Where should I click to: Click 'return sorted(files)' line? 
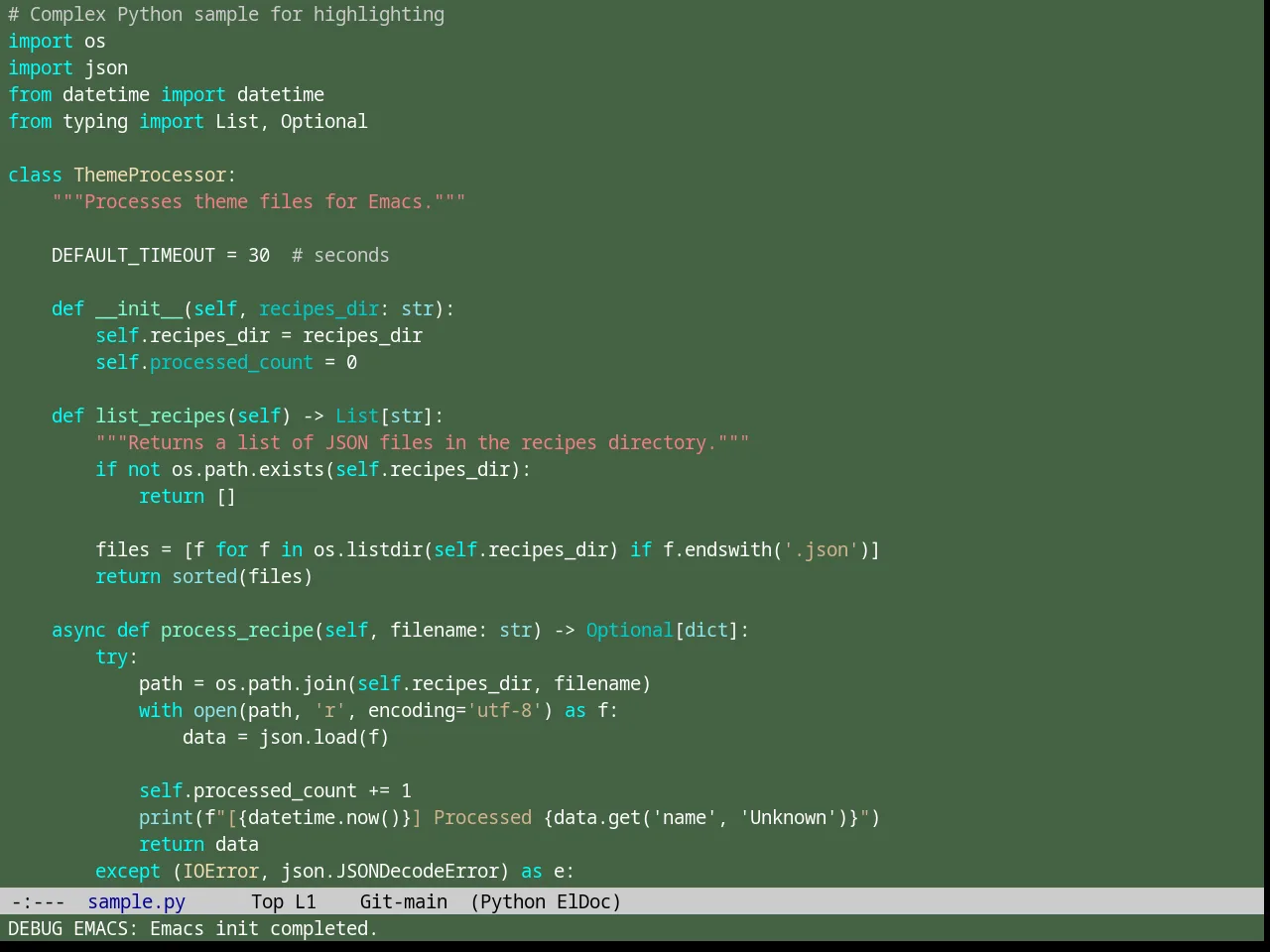point(204,576)
